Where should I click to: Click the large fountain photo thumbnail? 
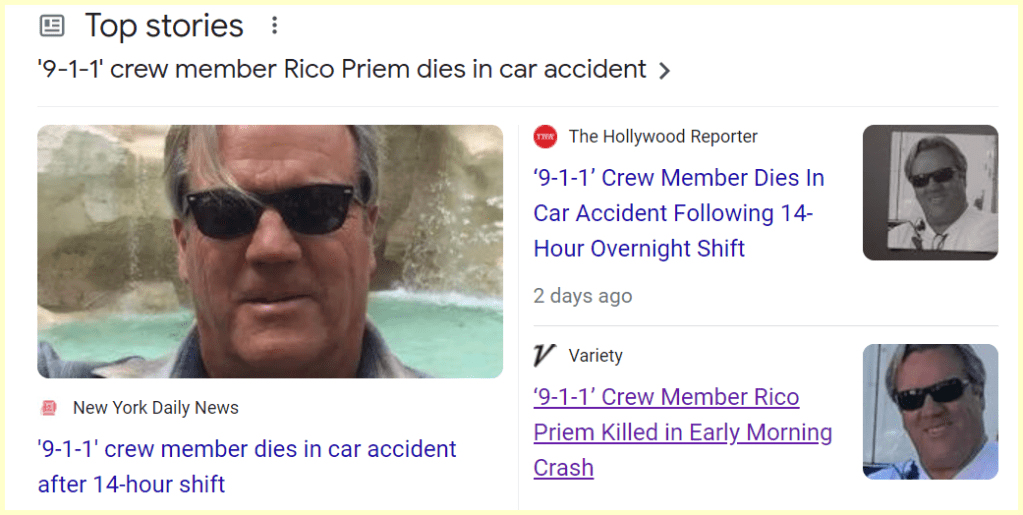(x=270, y=251)
